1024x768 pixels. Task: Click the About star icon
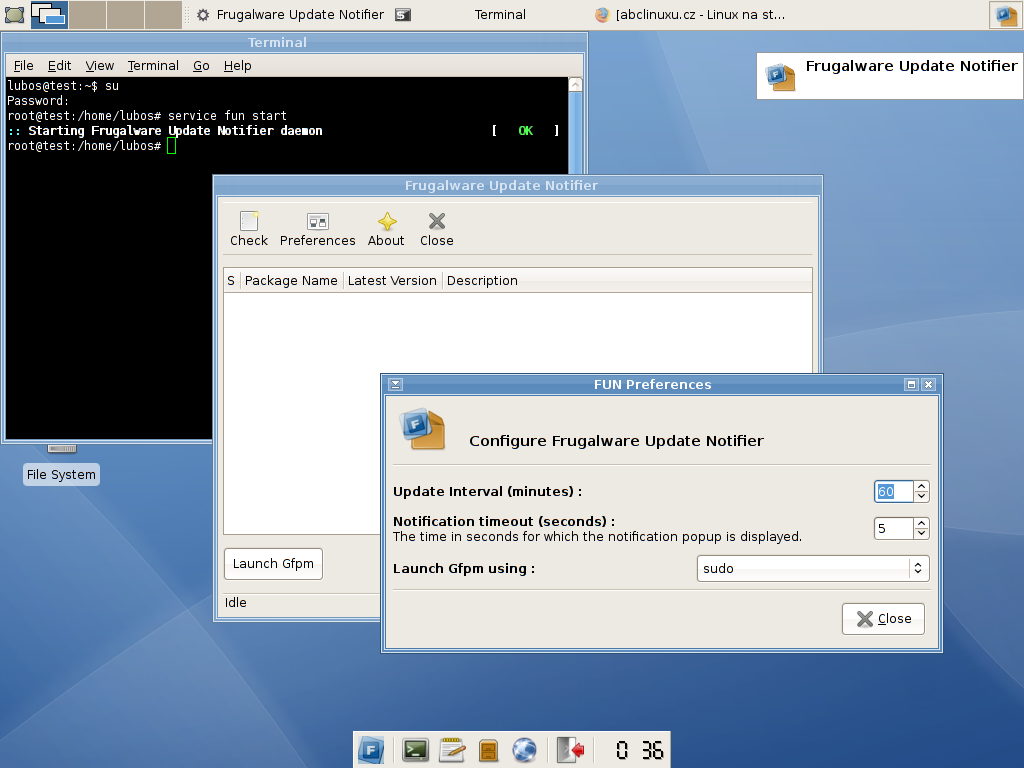(x=387, y=221)
